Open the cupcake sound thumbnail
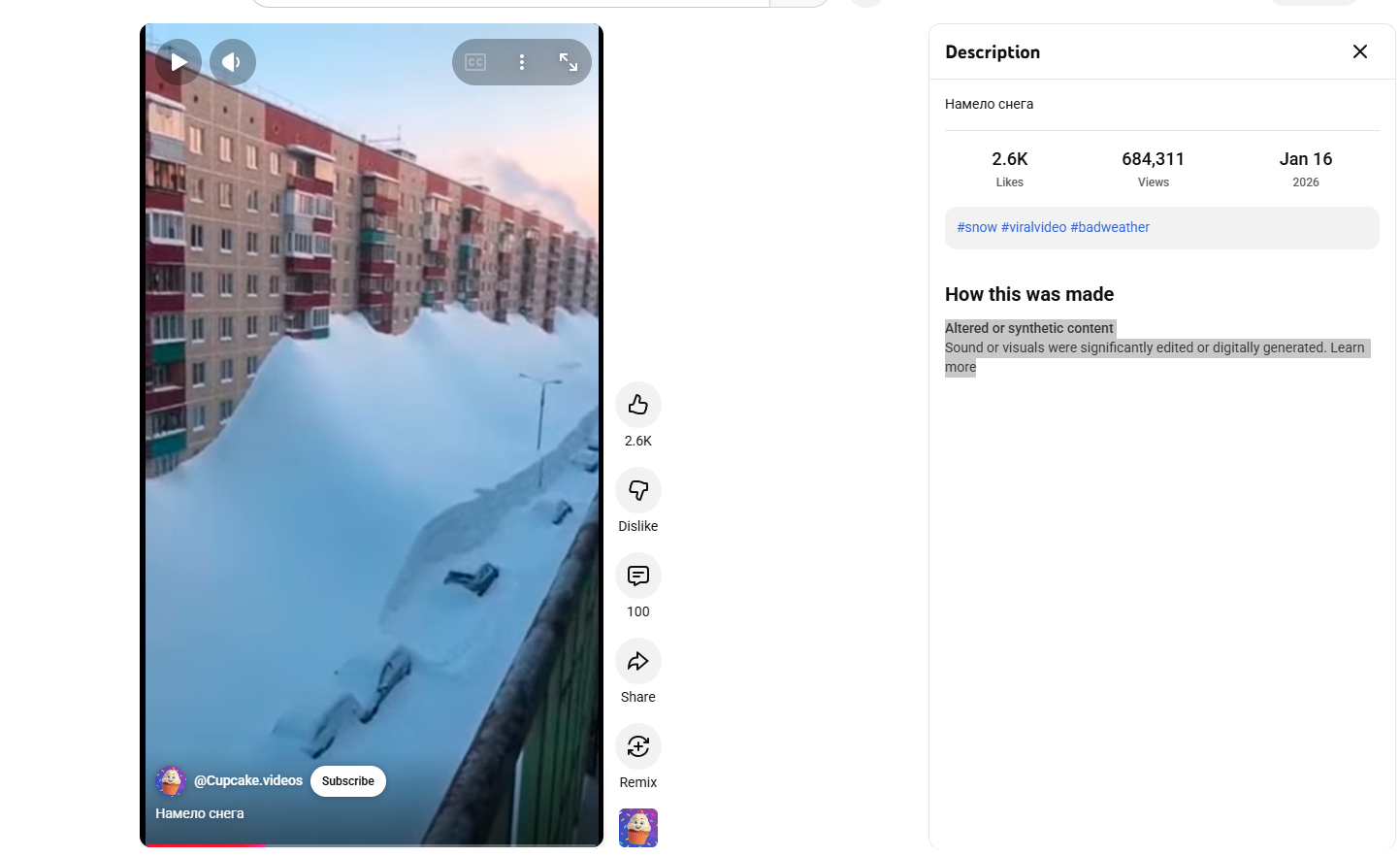Viewport: 1400px width, 857px height. point(637,828)
